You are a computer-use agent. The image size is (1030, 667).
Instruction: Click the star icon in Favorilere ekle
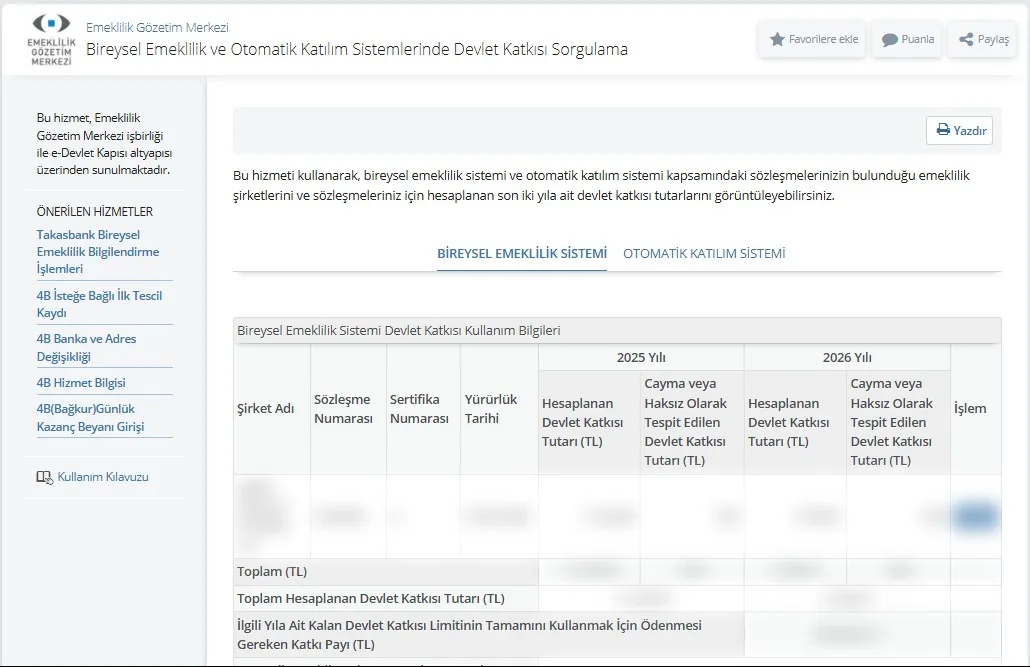(x=777, y=39)
